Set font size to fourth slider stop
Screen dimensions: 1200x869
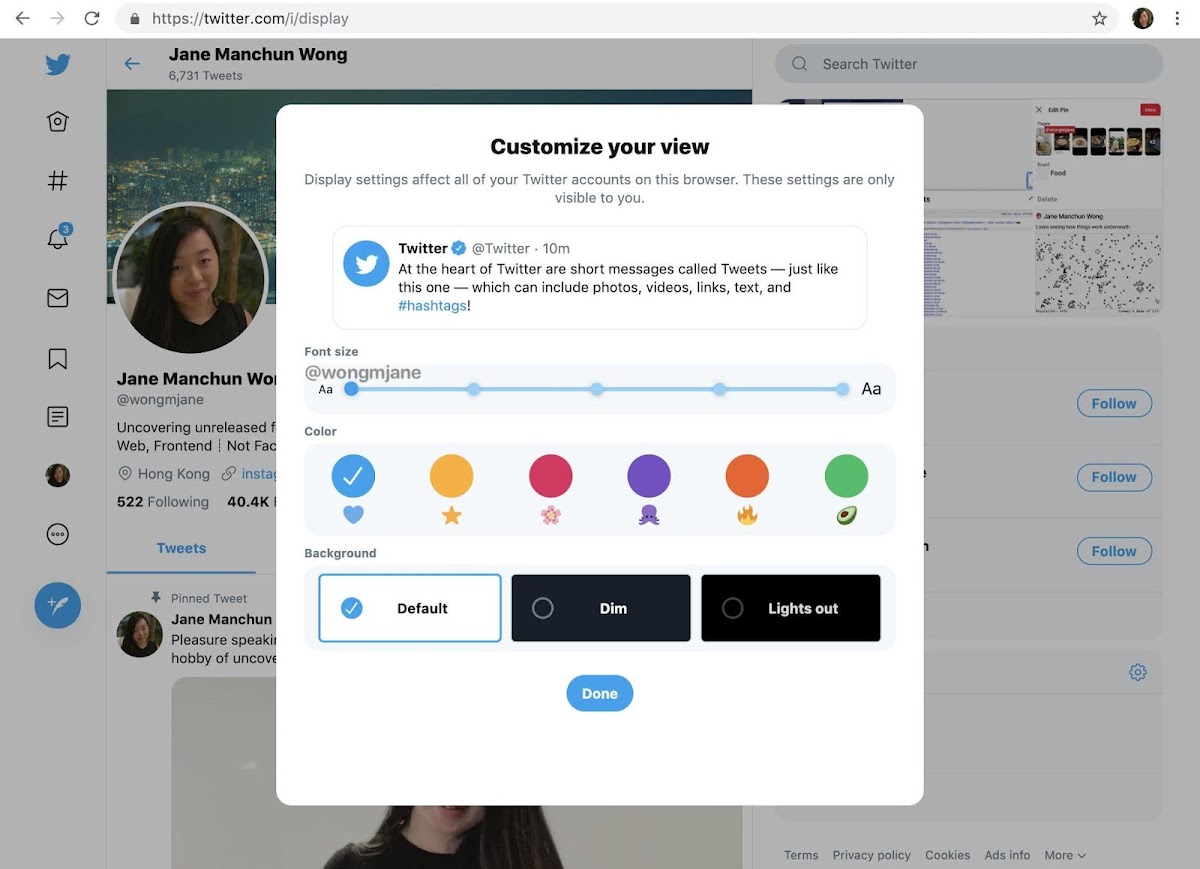coord(720,389)
